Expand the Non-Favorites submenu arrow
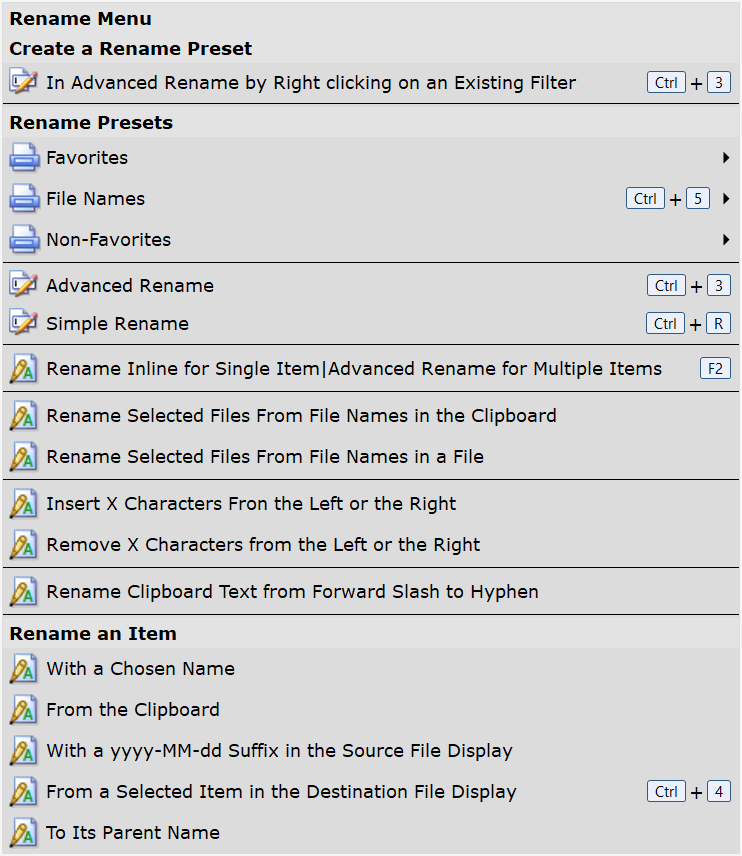742x856 pixels. pos(726,240)
